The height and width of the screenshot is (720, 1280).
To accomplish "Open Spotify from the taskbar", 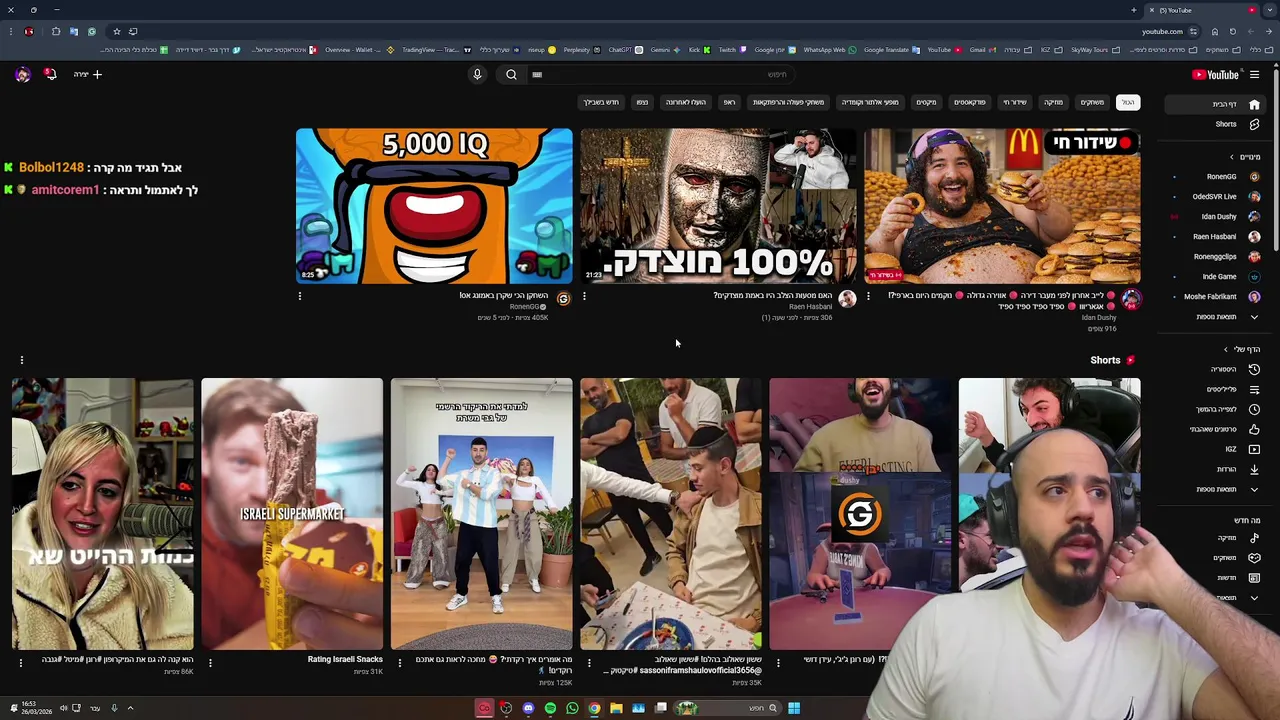I will tap(550, 708).
